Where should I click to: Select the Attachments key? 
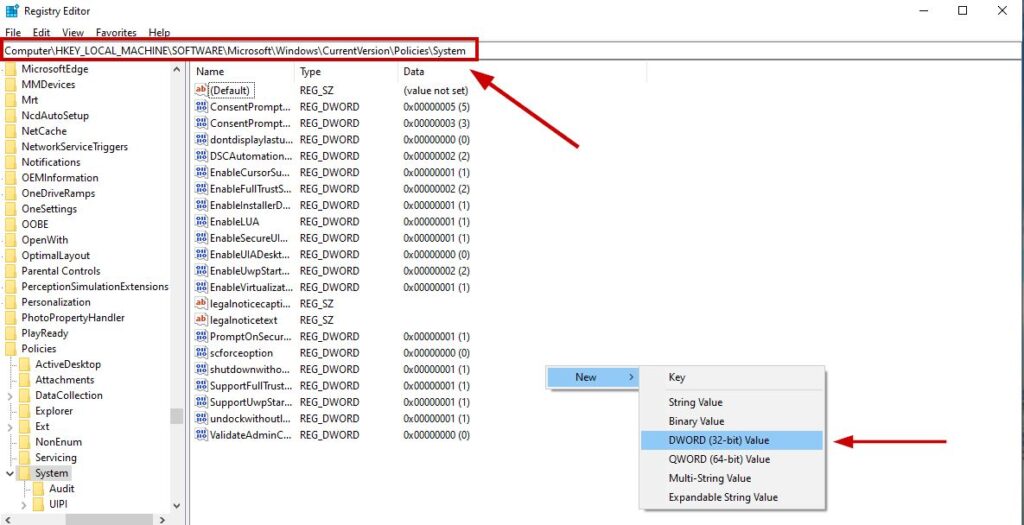click(x=65, y=380)
